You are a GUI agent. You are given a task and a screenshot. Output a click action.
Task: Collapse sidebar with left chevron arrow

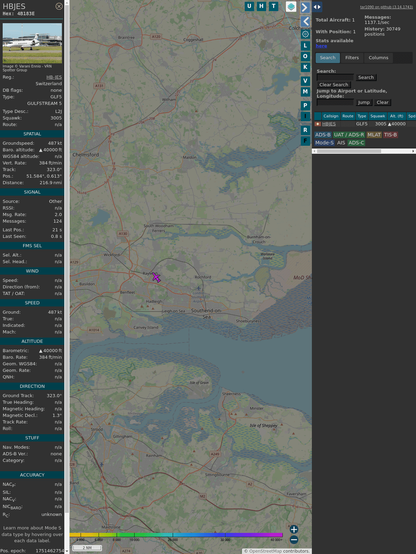click(305, 22)
